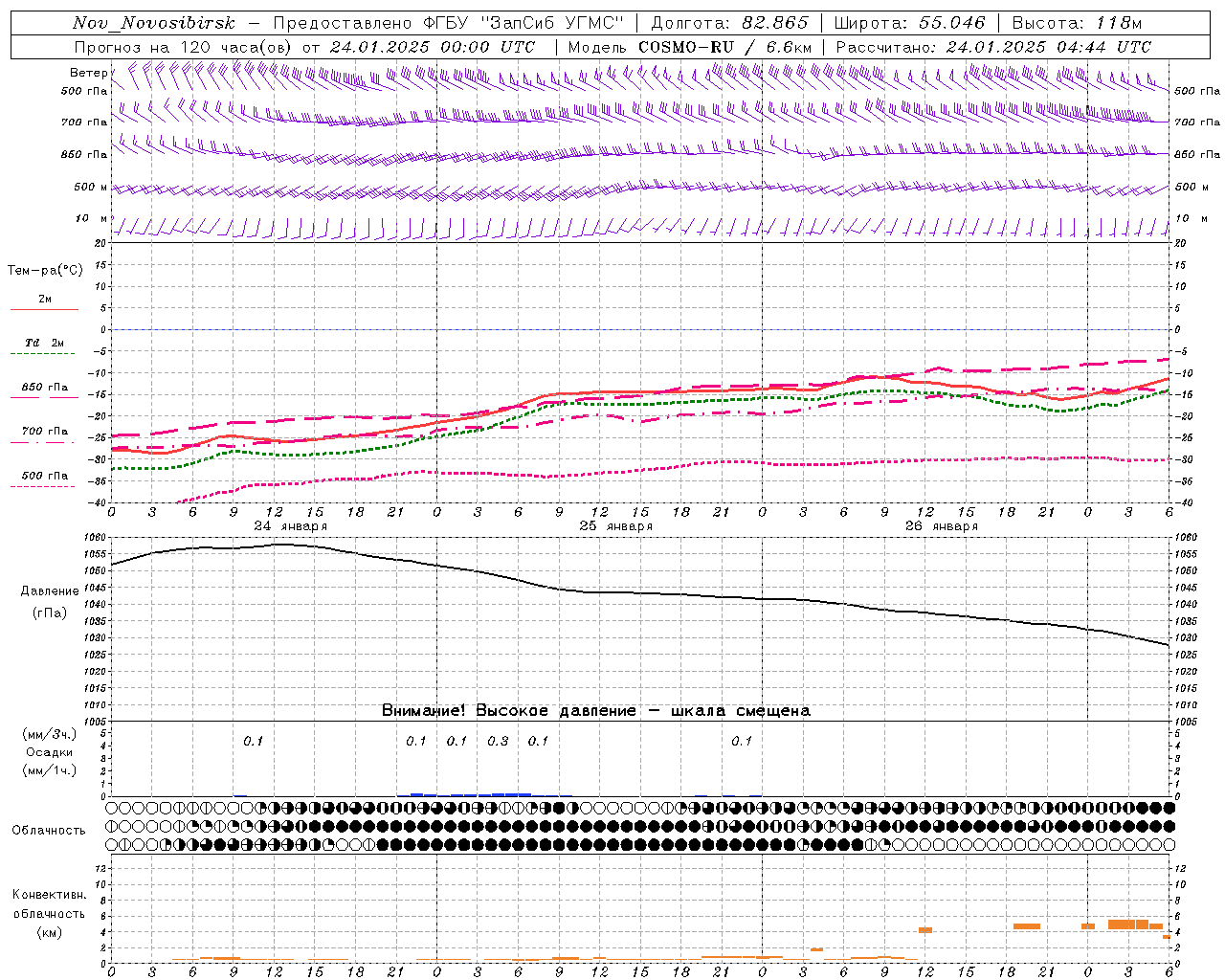Click the 'Высота: 118м' header field
This screenshot has width=1225, height=980.
tap(1077, 24)
